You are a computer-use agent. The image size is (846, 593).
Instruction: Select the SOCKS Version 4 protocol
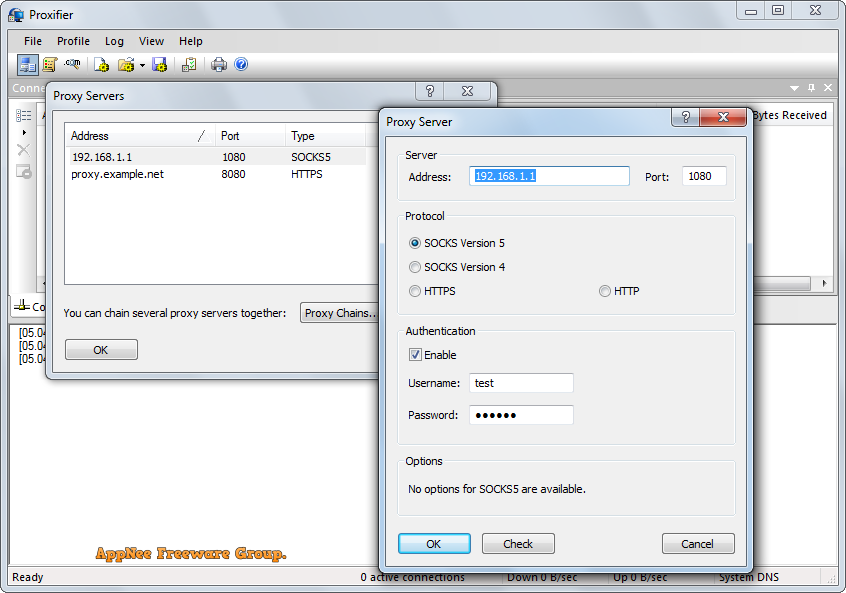(415, 267)
